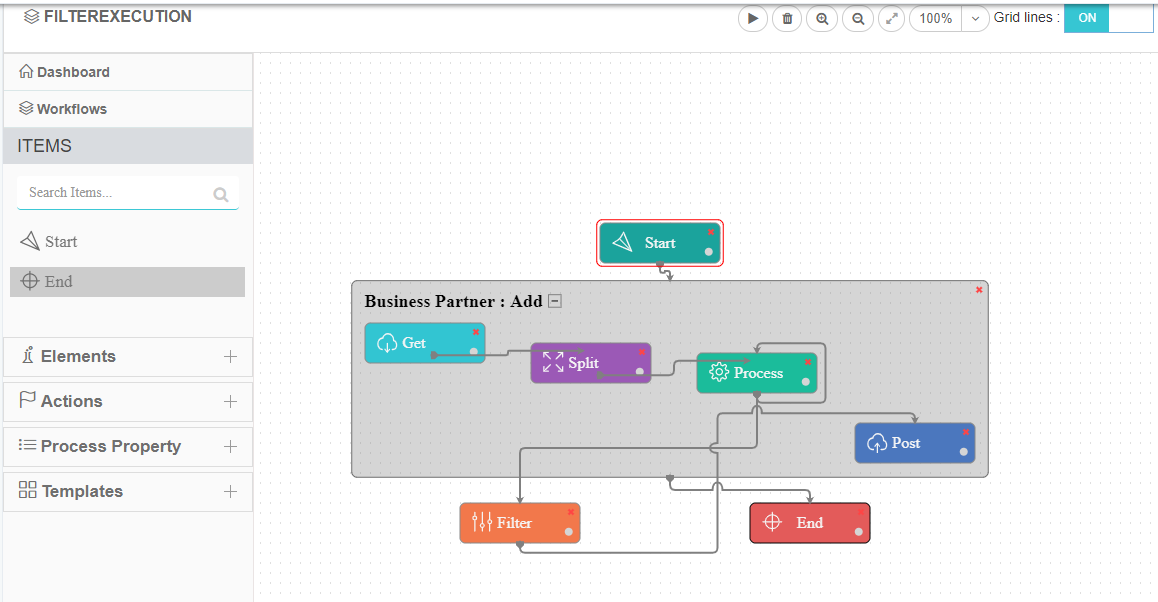Collapse the Business Partner : Add group
This screenshot has width=1158, height=602.
(x=555, y=301)
